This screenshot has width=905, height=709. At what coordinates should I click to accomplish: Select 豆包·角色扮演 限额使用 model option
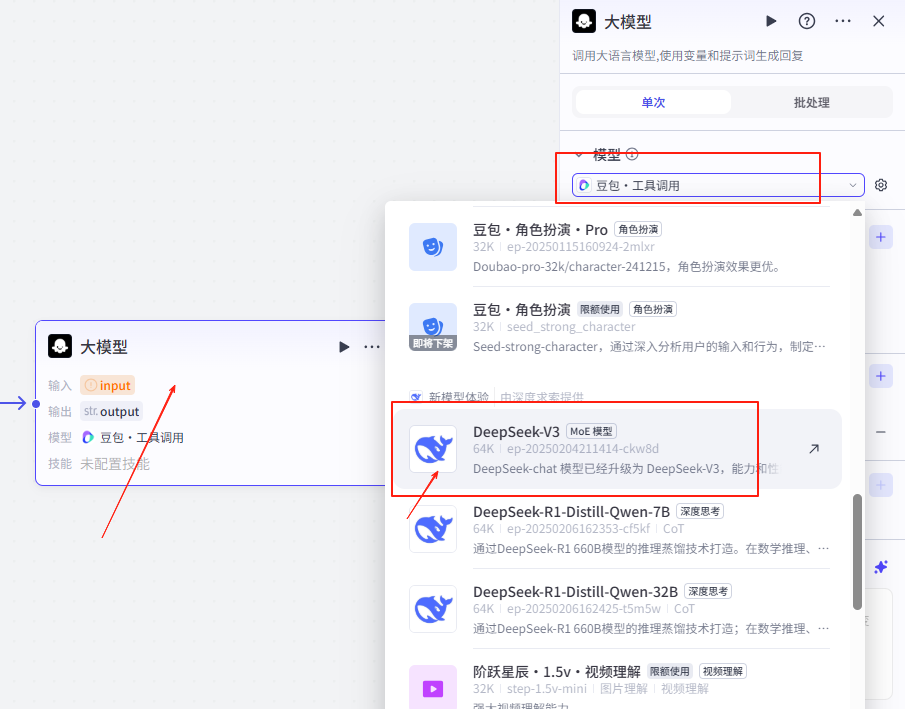pos(619,327)
